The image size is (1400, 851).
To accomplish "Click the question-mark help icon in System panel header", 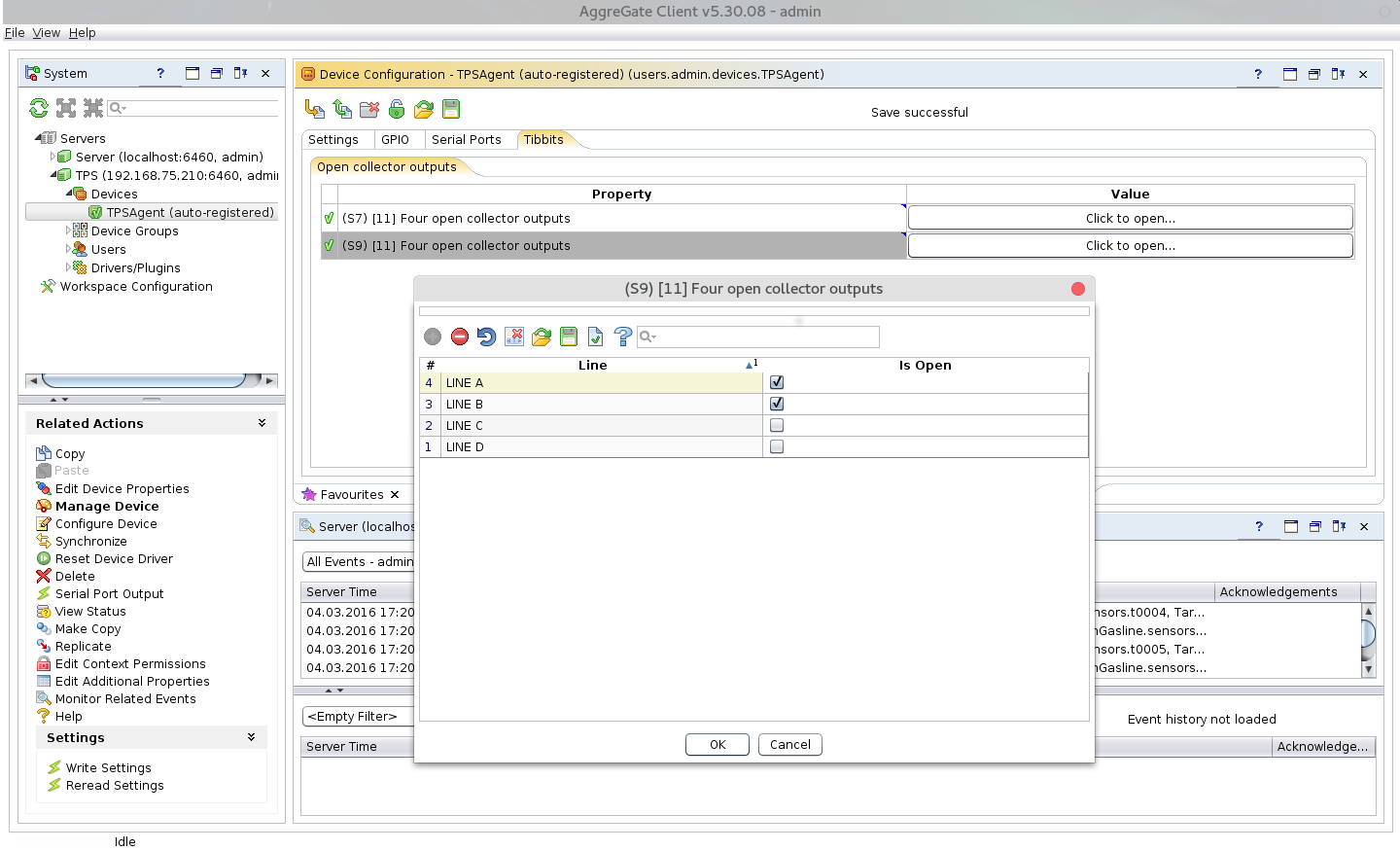I will point(160,73).
